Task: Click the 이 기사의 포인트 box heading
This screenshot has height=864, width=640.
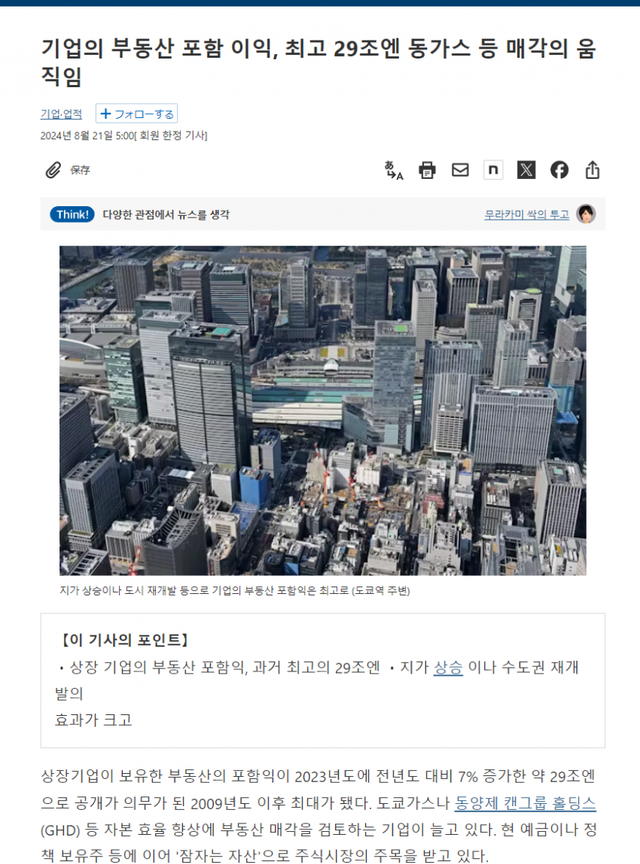Action: pyautogui.click(x=125, y=640)
